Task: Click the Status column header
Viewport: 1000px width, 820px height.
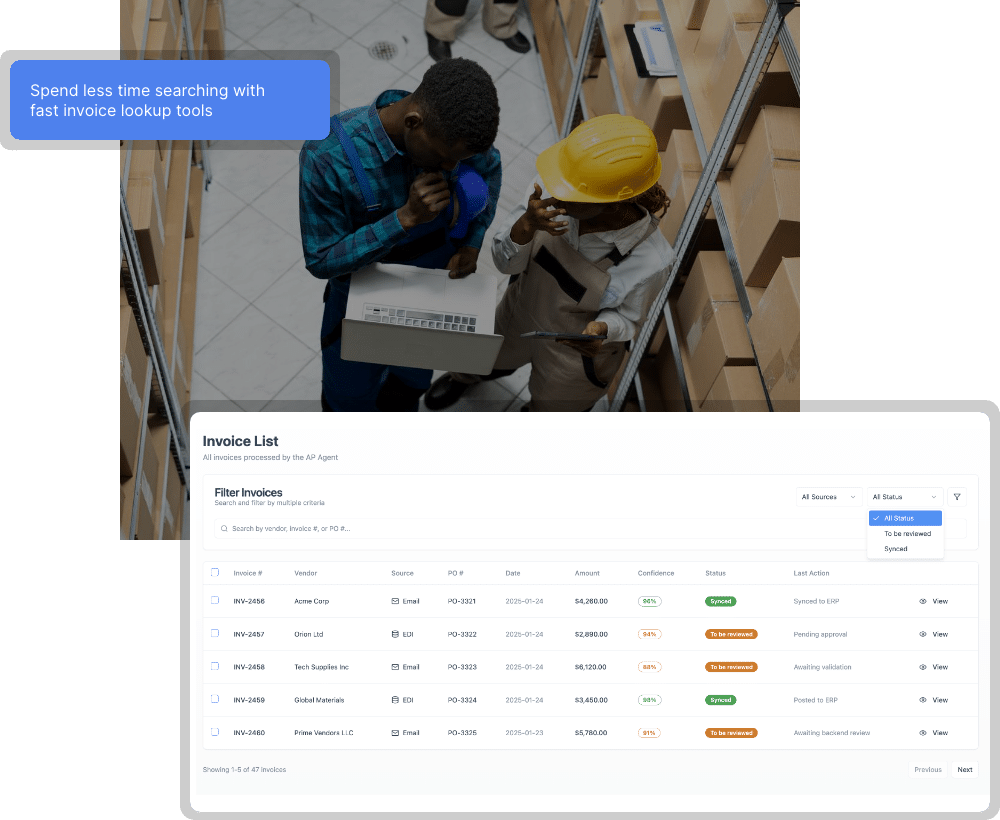Action: tap(716, 573)
